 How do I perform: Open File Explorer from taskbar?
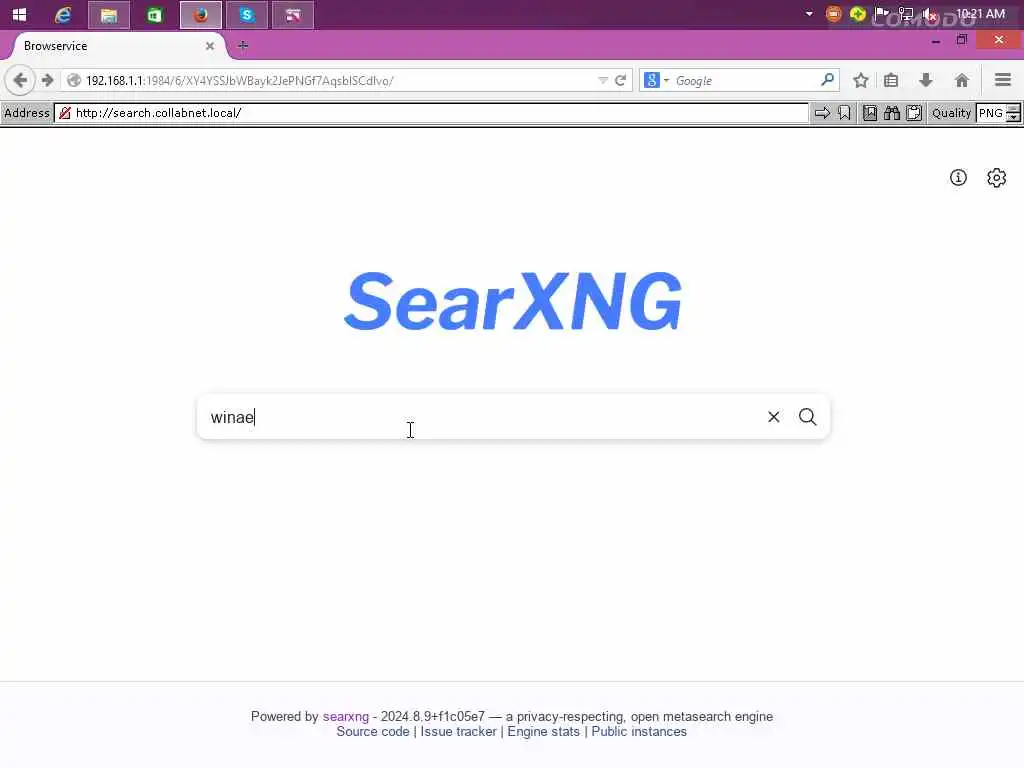pyautogui.click(x=108, y=14)
